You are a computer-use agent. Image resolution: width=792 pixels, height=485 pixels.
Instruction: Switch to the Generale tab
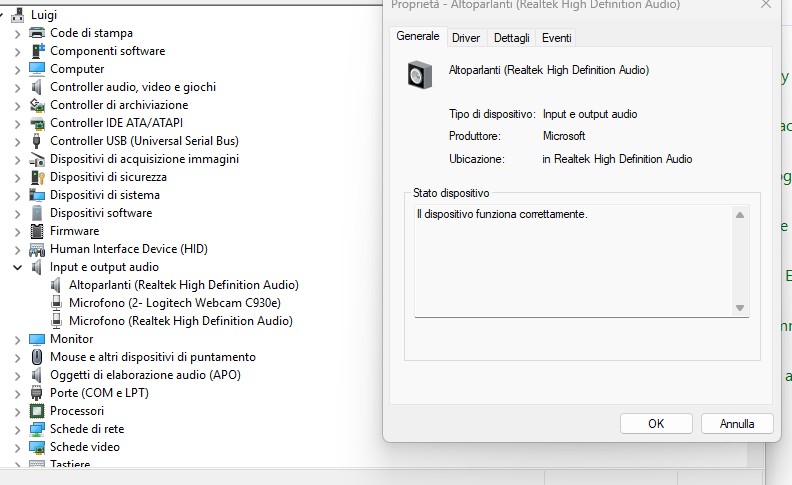pyautogui.click(x=418, y=36)
